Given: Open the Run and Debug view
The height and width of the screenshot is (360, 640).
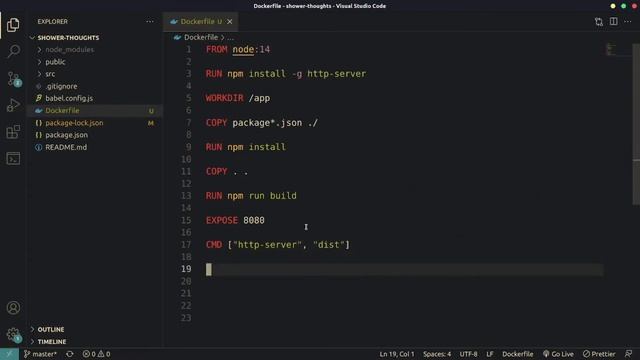Looking at the screenshot, I should coord(13,105).
